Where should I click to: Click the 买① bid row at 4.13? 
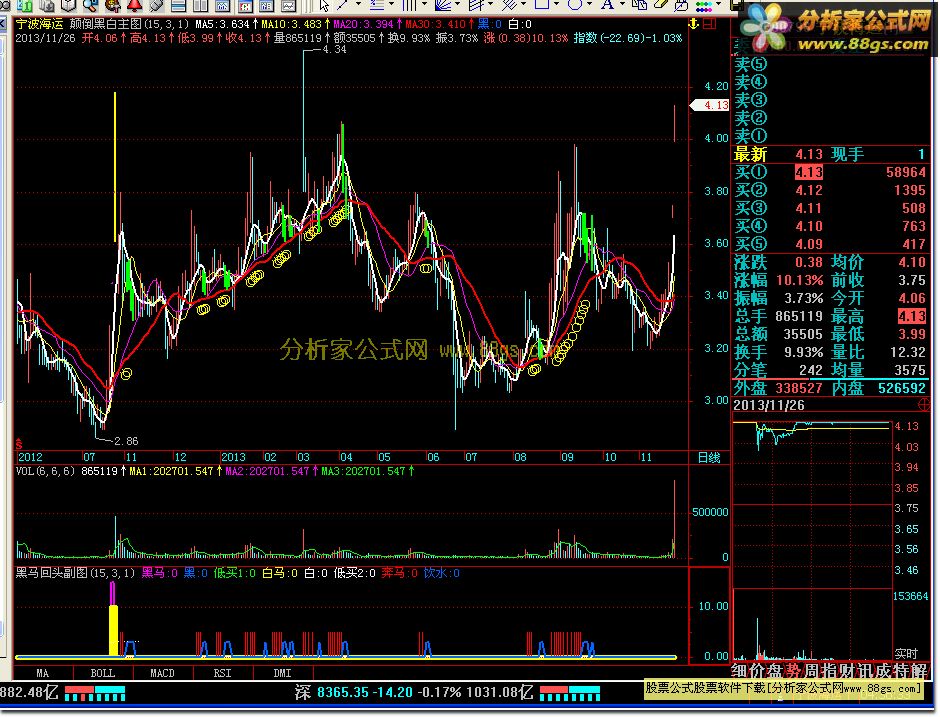point(831,172)
